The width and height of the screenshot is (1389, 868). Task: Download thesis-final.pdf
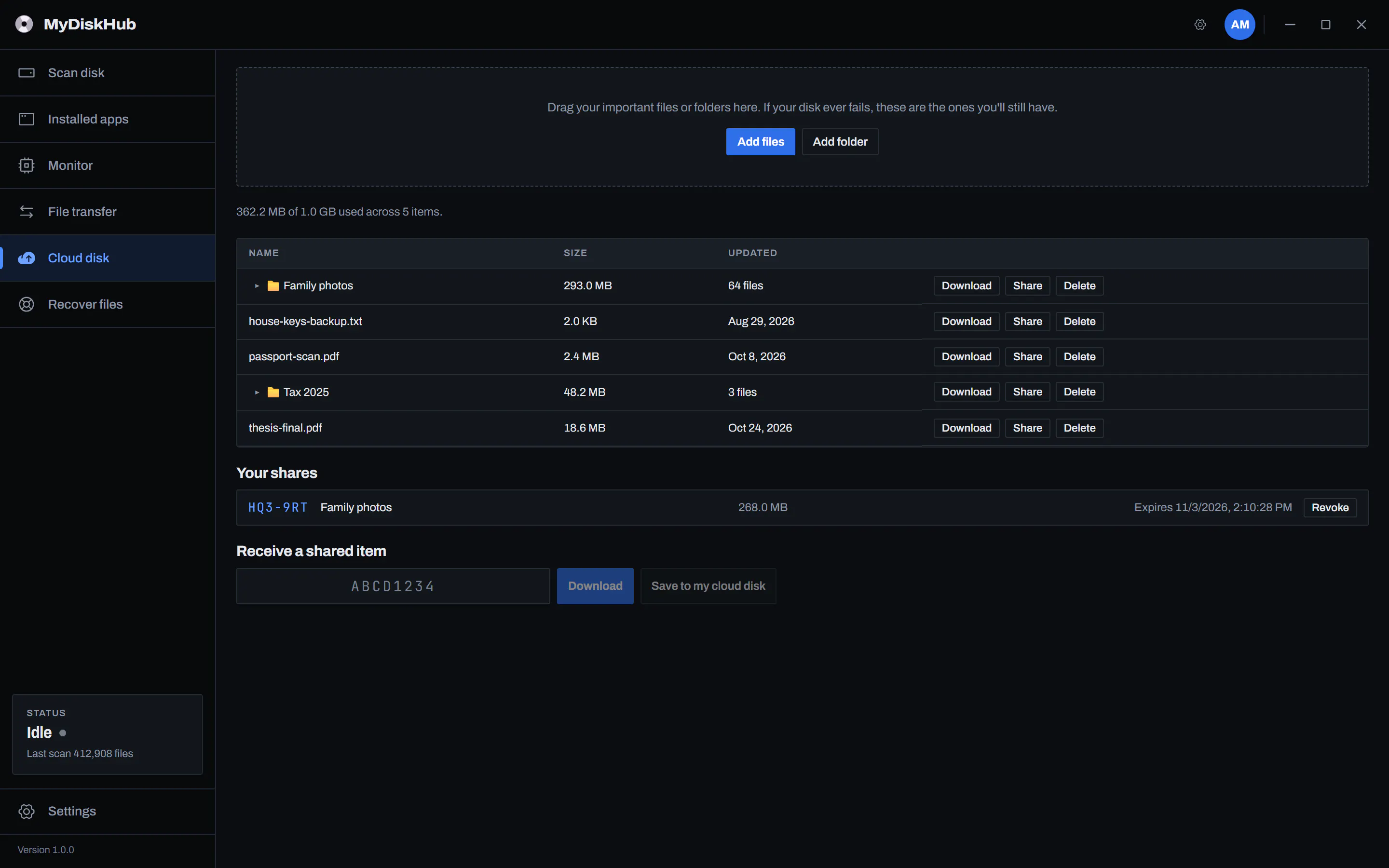[x=967, y=428]
